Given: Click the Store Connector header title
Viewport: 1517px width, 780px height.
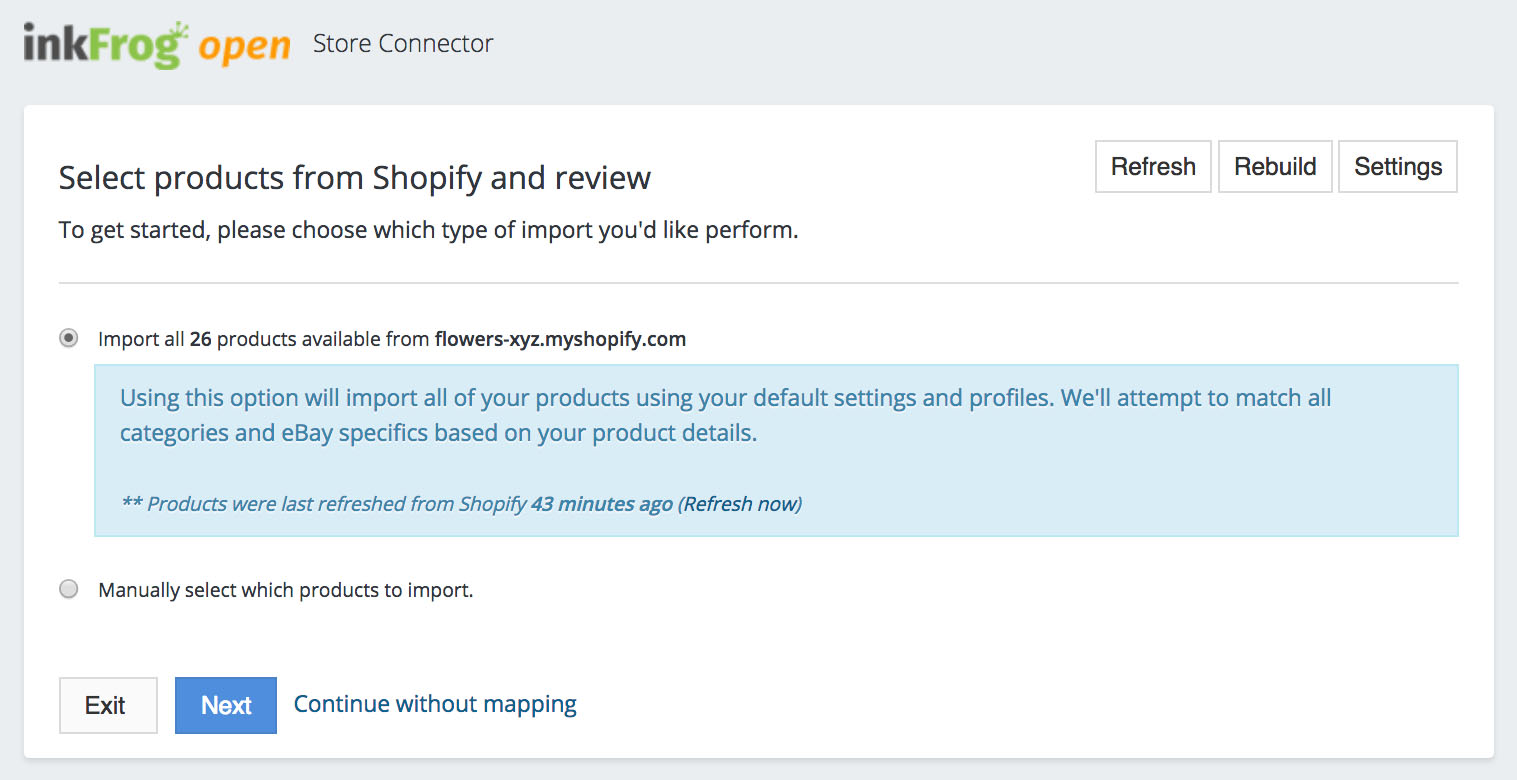Looking at the screenshot, I should click(403, 44).
